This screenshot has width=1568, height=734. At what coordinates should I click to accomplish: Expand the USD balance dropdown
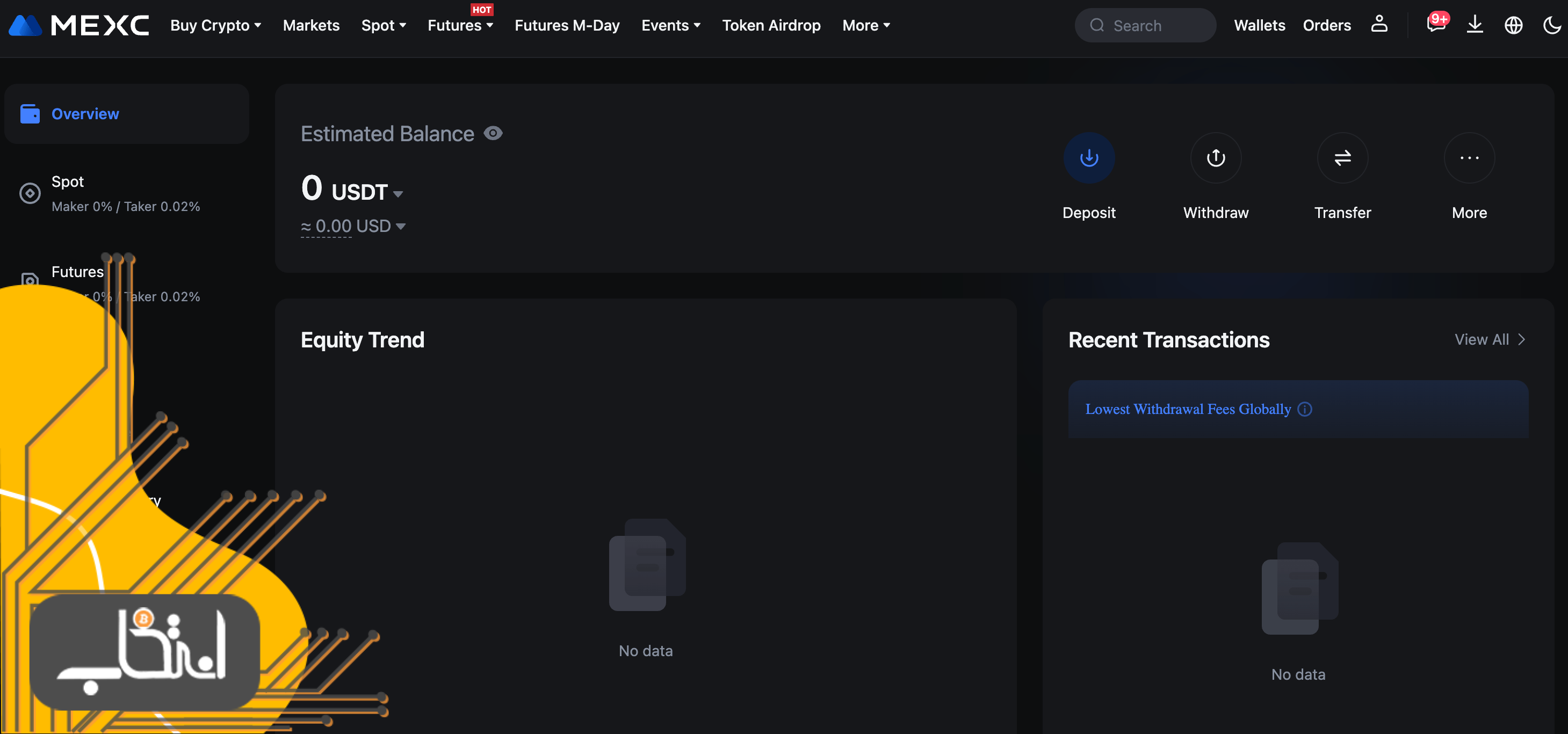tap(400, 225)
